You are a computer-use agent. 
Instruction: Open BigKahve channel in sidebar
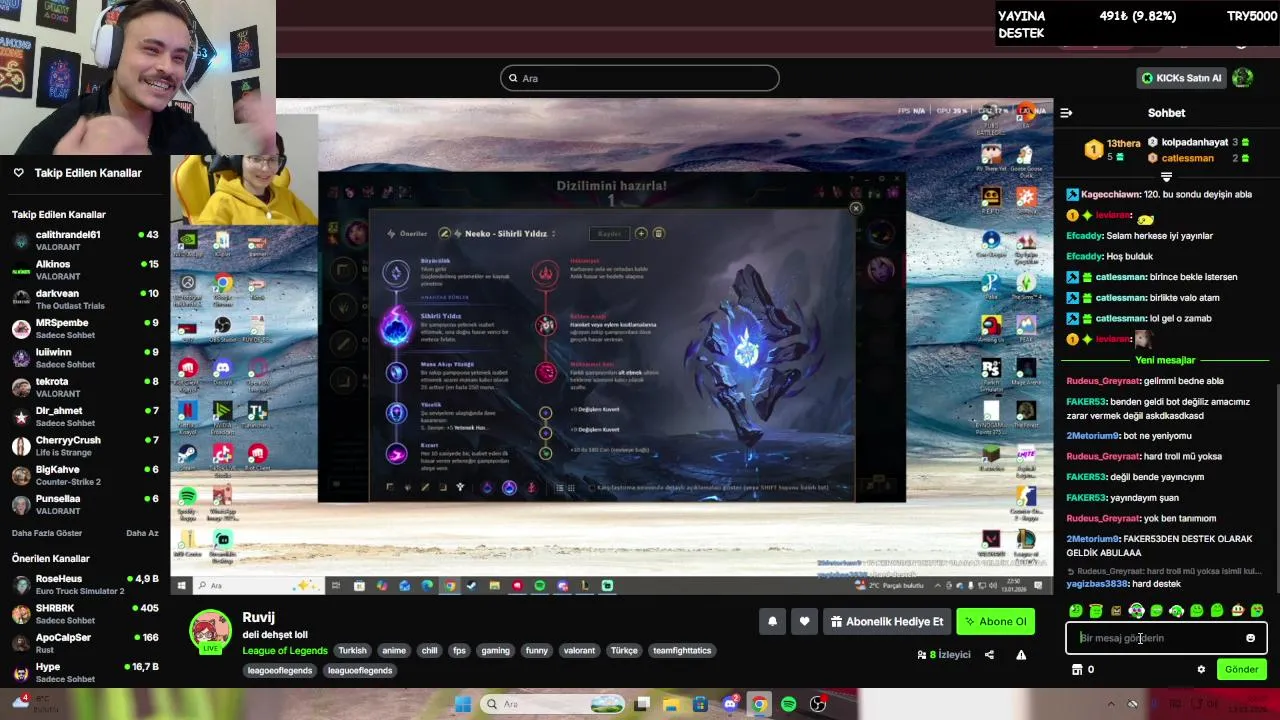pos(85,475)
